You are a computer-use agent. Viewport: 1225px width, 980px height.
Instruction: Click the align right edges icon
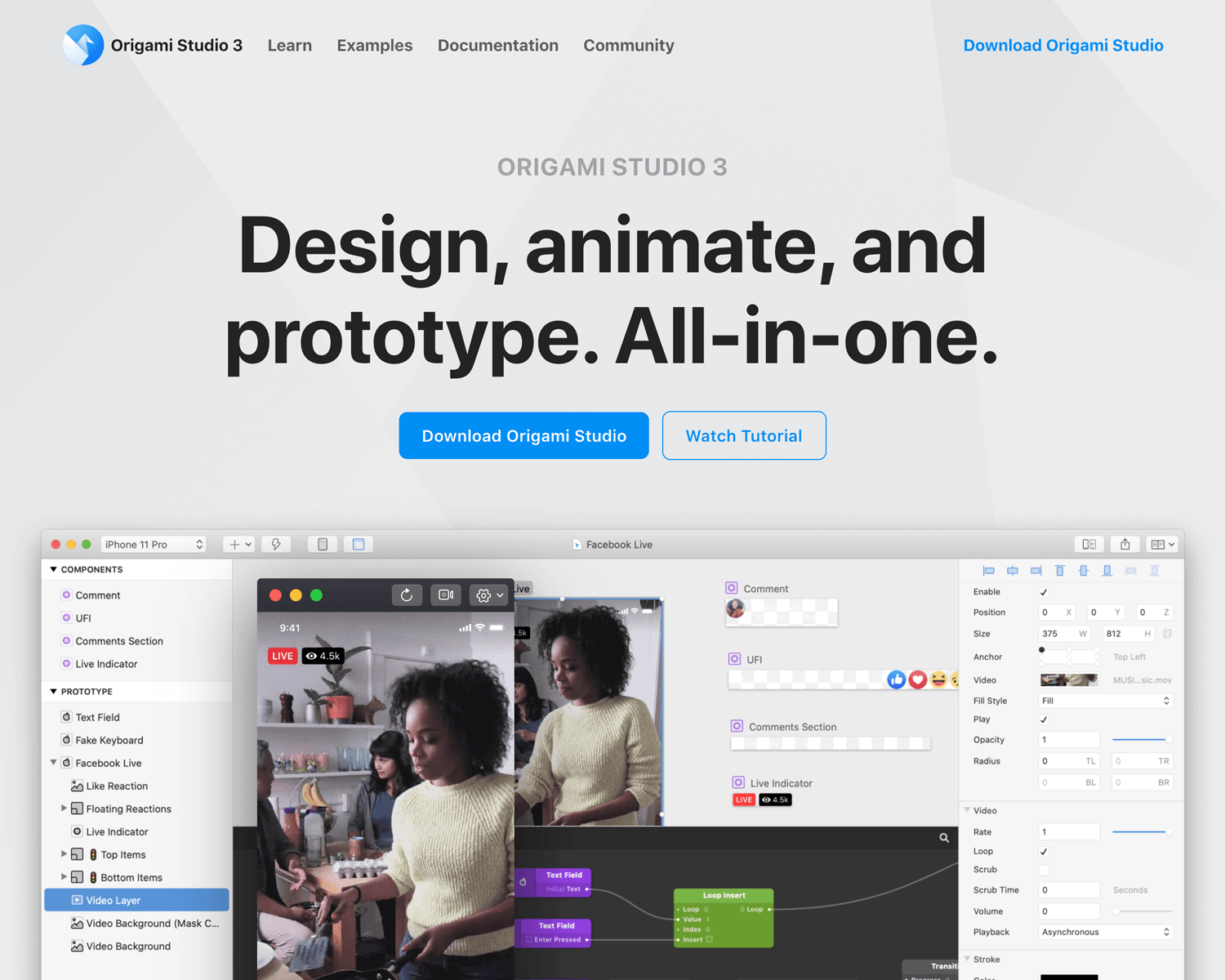pos(1036,571)
